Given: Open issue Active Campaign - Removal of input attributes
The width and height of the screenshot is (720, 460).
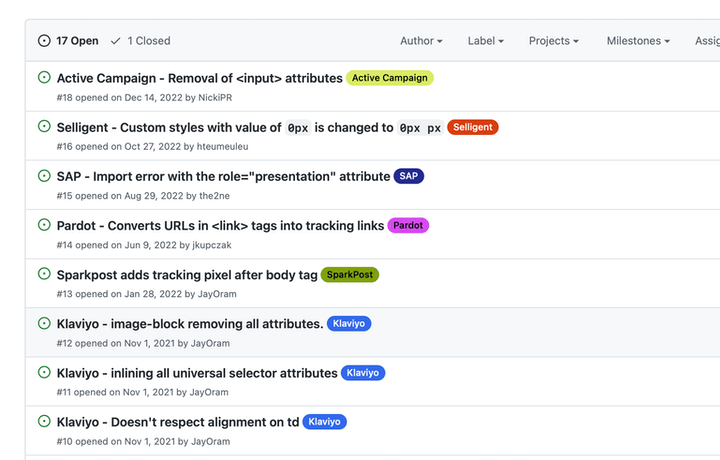Looking at the screenshot, I should pos(200,78).
